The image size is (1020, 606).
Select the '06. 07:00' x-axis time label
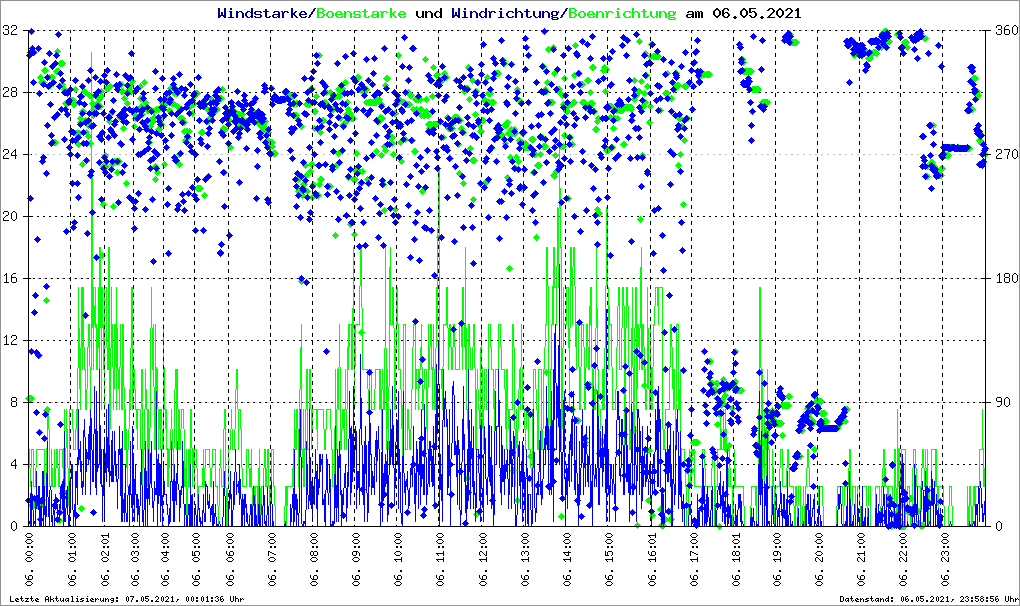click(x=272, y=560)
